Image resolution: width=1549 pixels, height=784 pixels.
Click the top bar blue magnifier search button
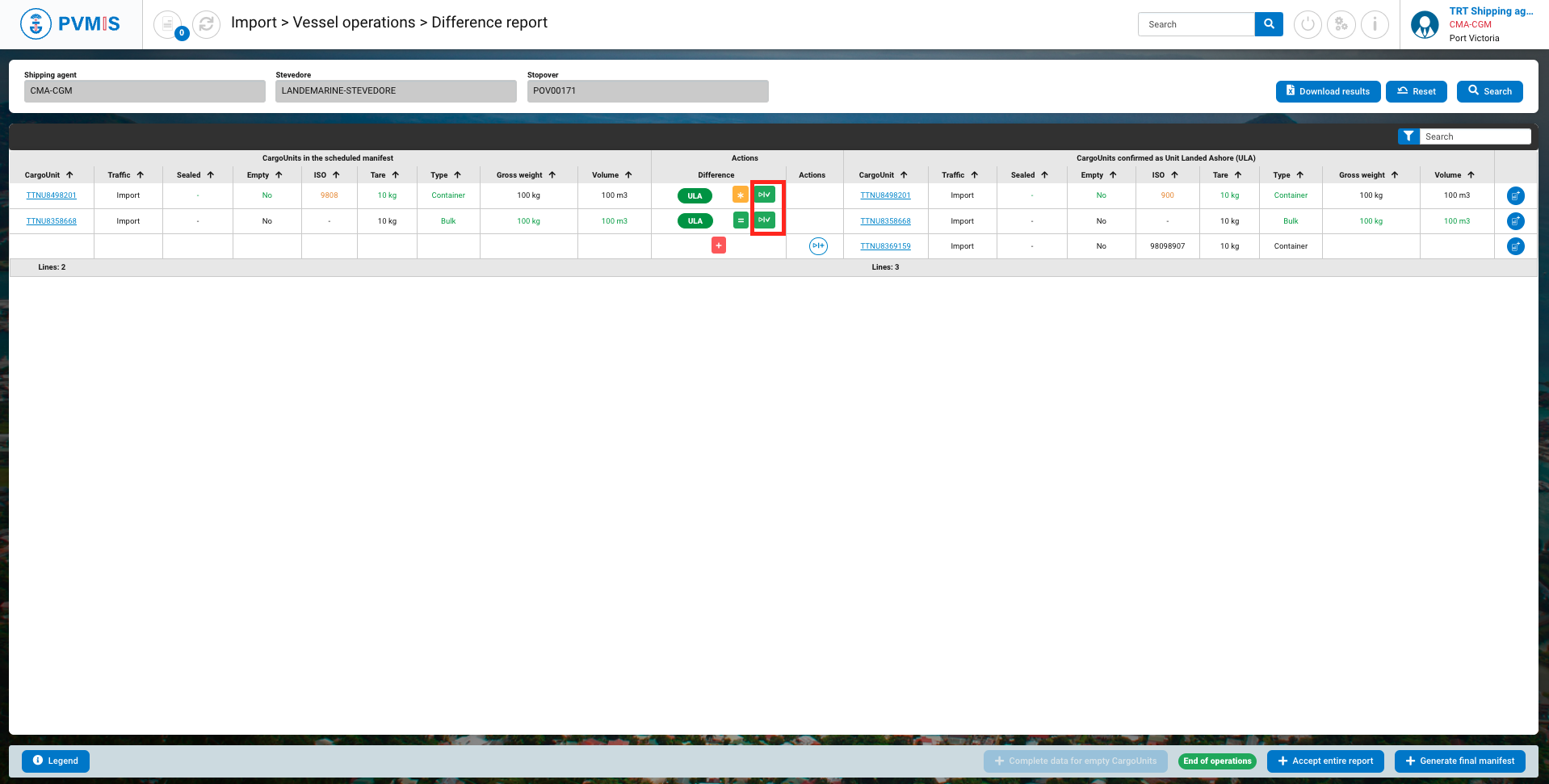pos(1269,24)
